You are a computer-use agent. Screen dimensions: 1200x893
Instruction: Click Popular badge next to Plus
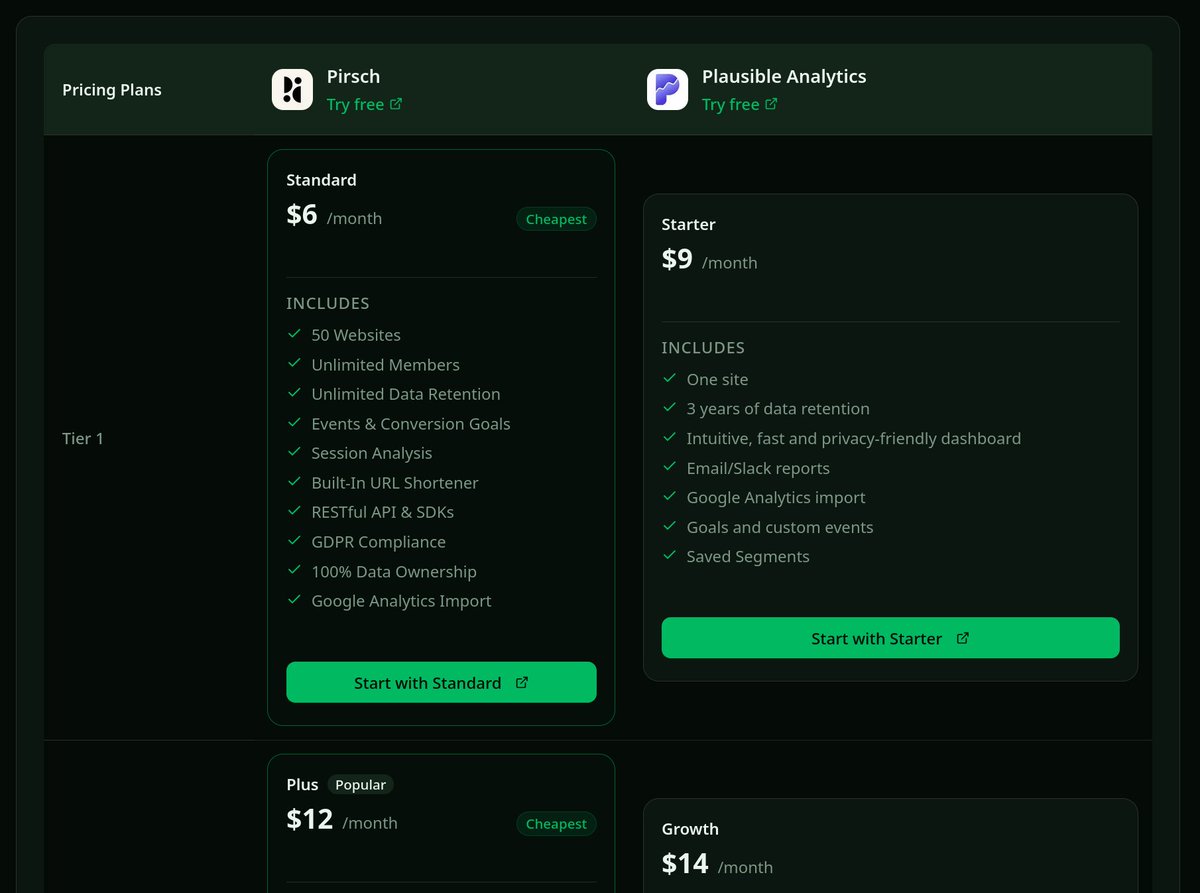[x=361, y=785]
